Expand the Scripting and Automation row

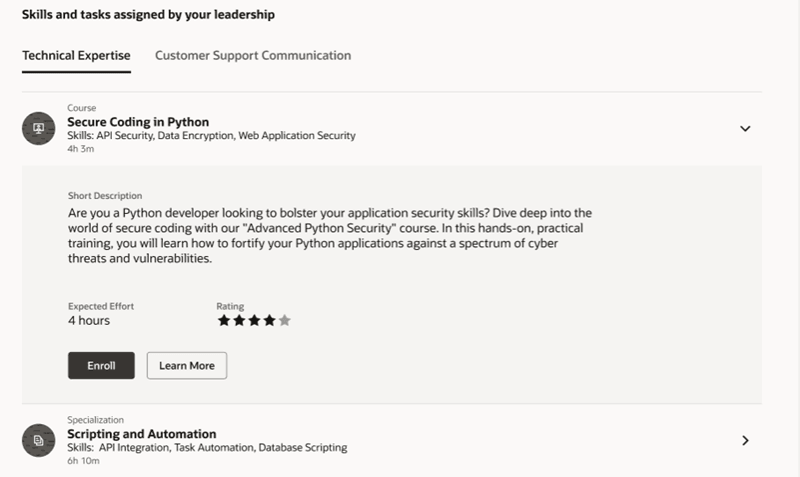point(745,440)
